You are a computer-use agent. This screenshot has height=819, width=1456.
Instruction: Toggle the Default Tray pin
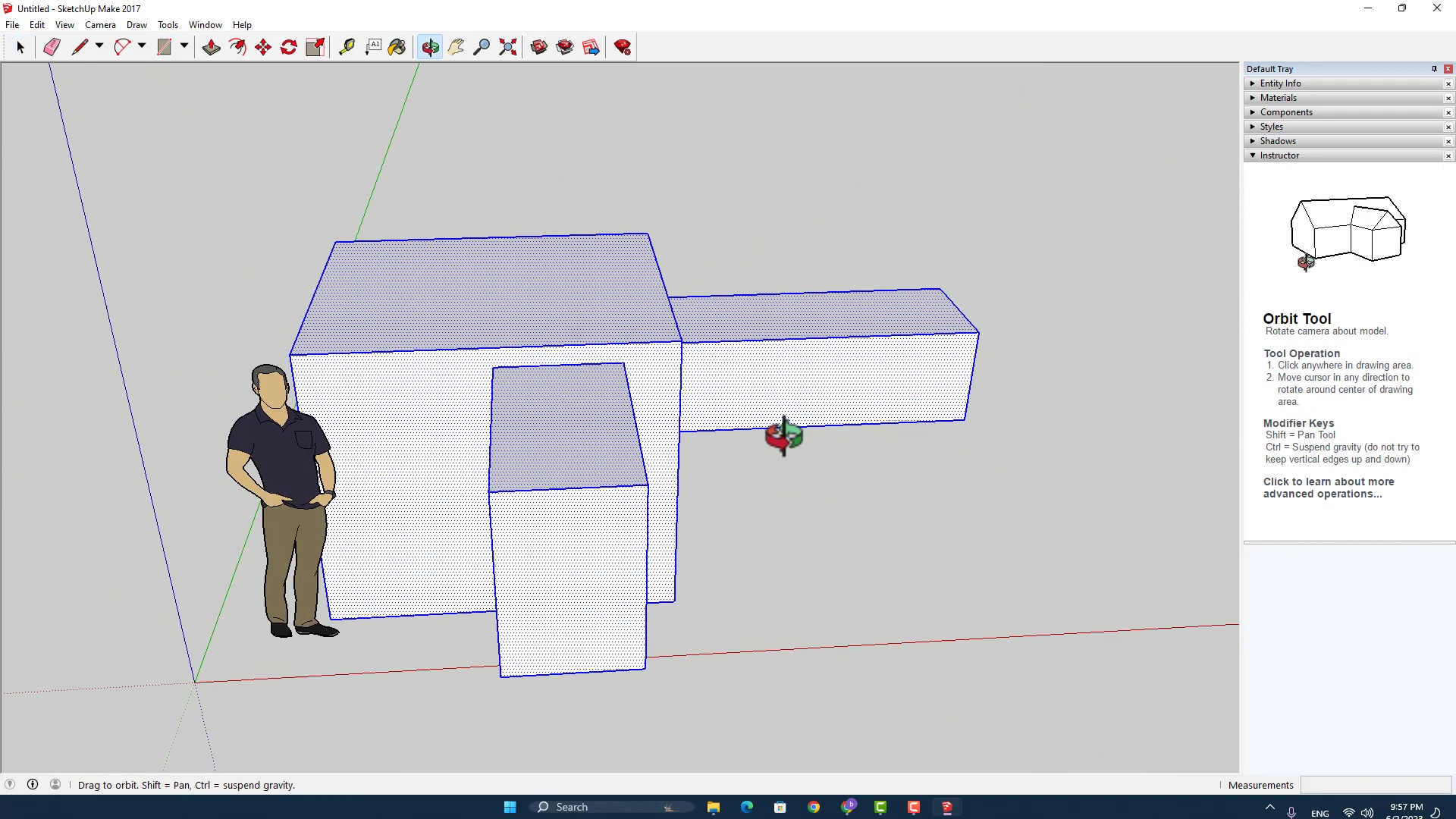click(1434, 69)
